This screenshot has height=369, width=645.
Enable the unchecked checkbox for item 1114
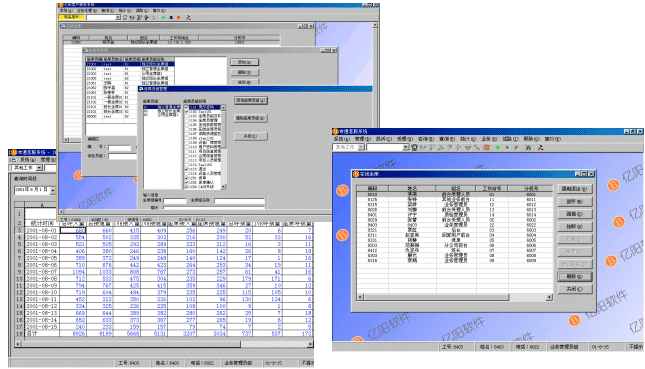coord(187,165)
